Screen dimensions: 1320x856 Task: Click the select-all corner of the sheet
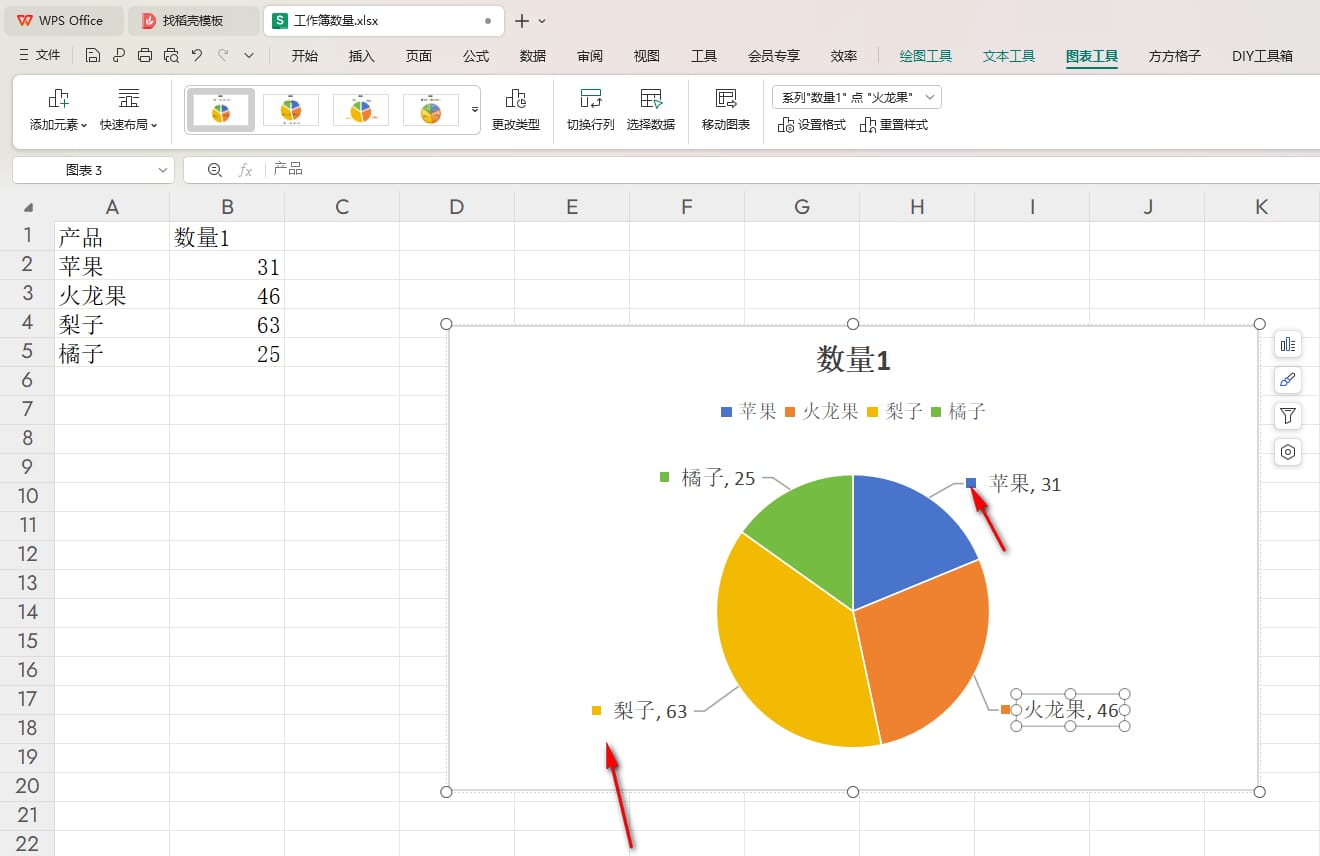point(27,208)
